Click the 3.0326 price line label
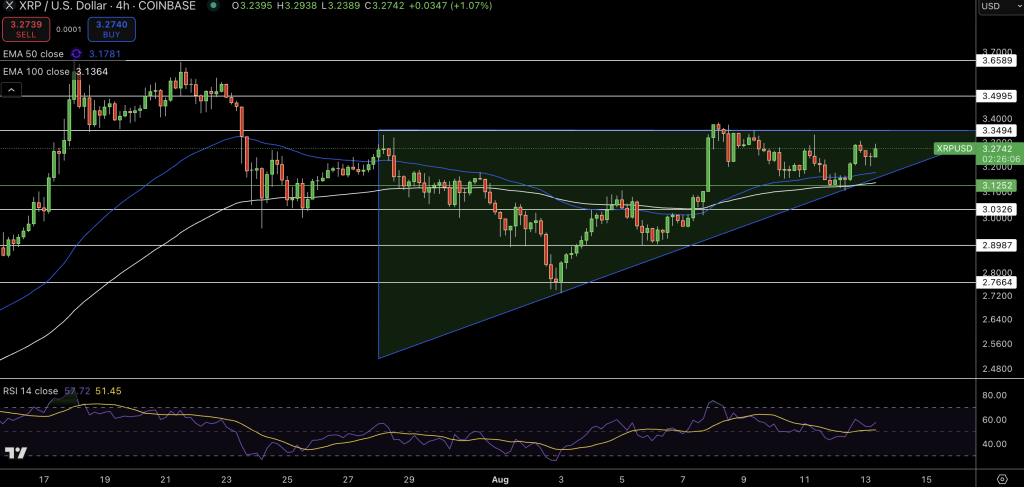Screen dimensions: 1024x487 (996, 209)
